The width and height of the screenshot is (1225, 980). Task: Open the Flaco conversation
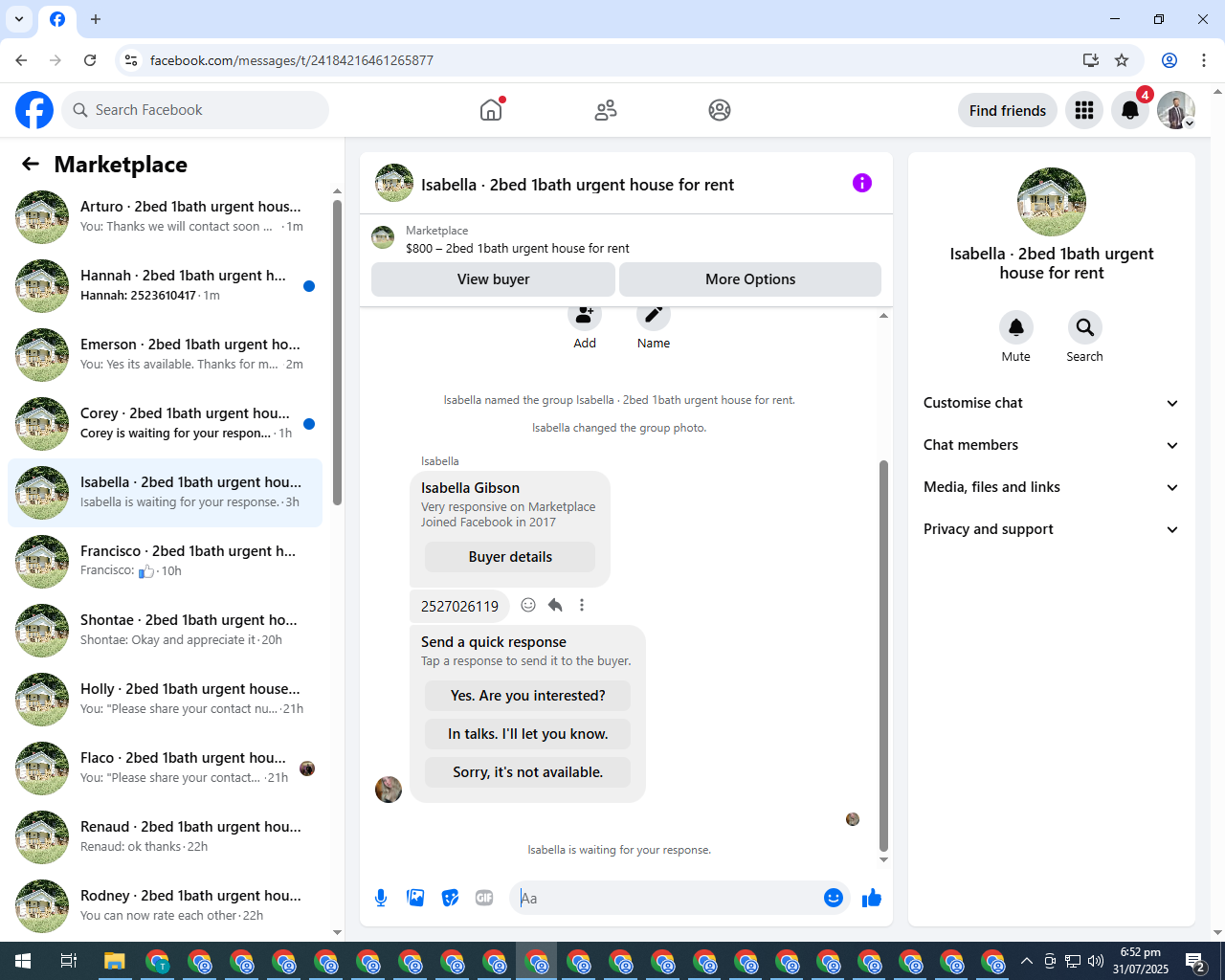[165, 768]
